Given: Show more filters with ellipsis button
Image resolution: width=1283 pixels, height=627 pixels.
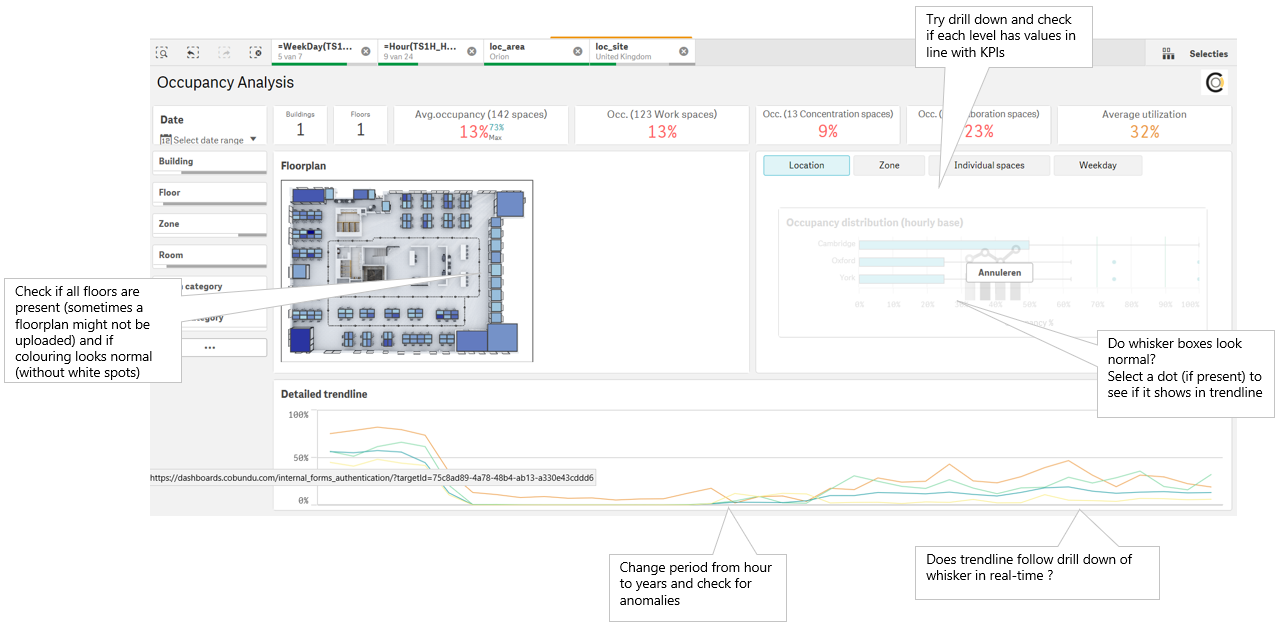Looking at the screenshot, I should (210, 347).
